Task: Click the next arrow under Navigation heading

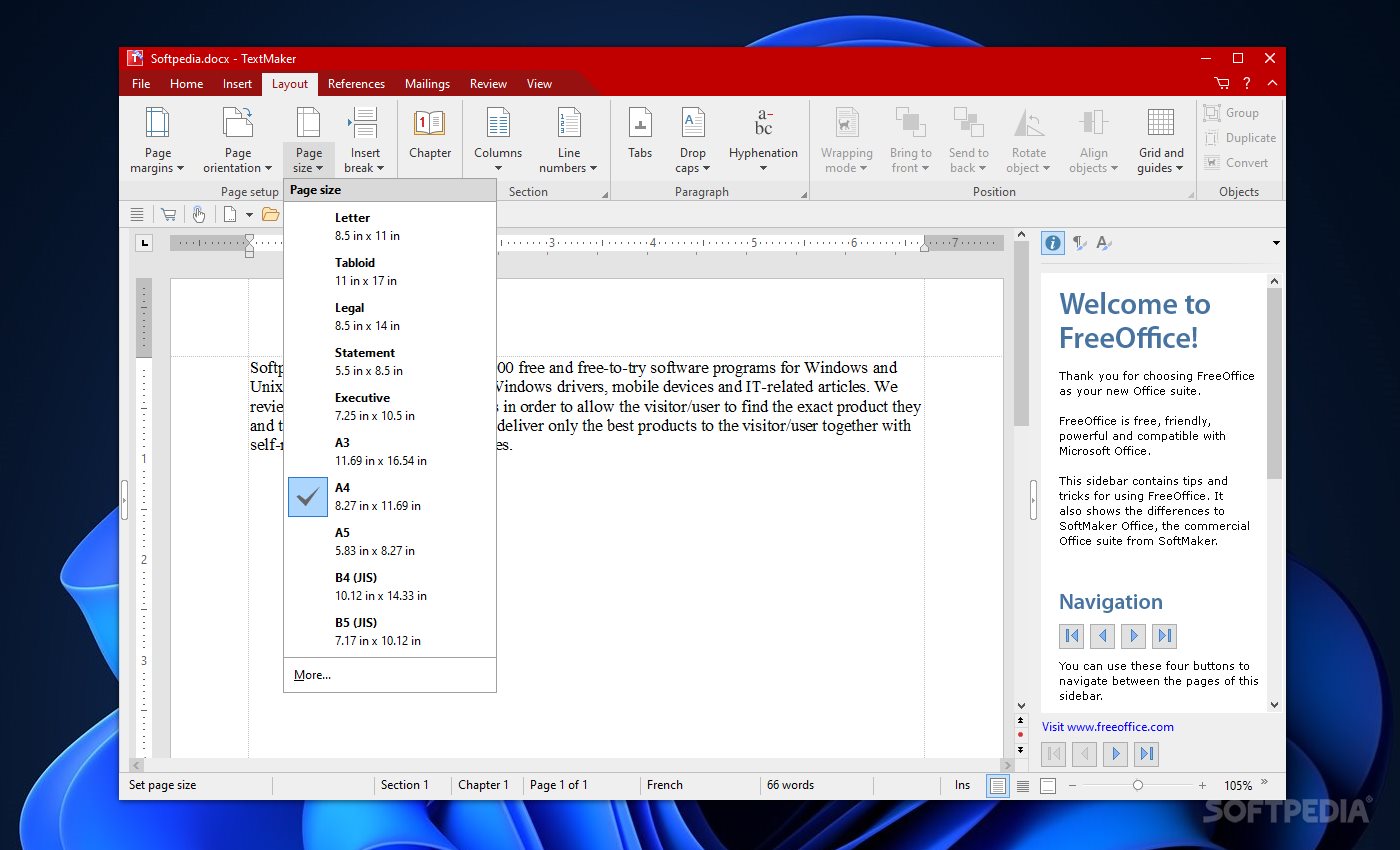Action: 1133,635
